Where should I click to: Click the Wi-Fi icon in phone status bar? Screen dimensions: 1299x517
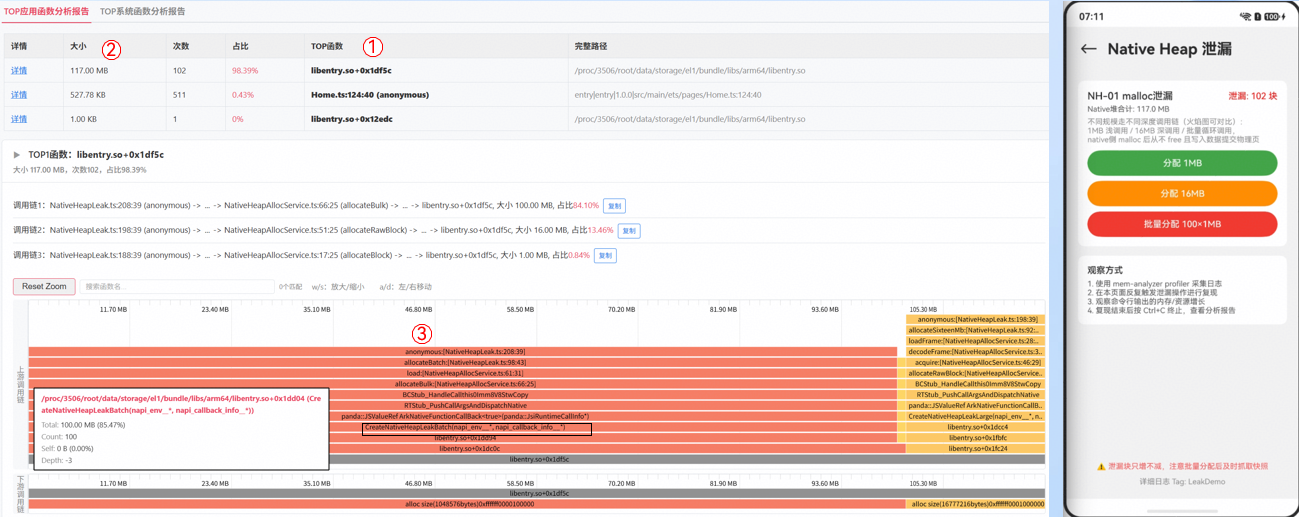point(1245,17)
